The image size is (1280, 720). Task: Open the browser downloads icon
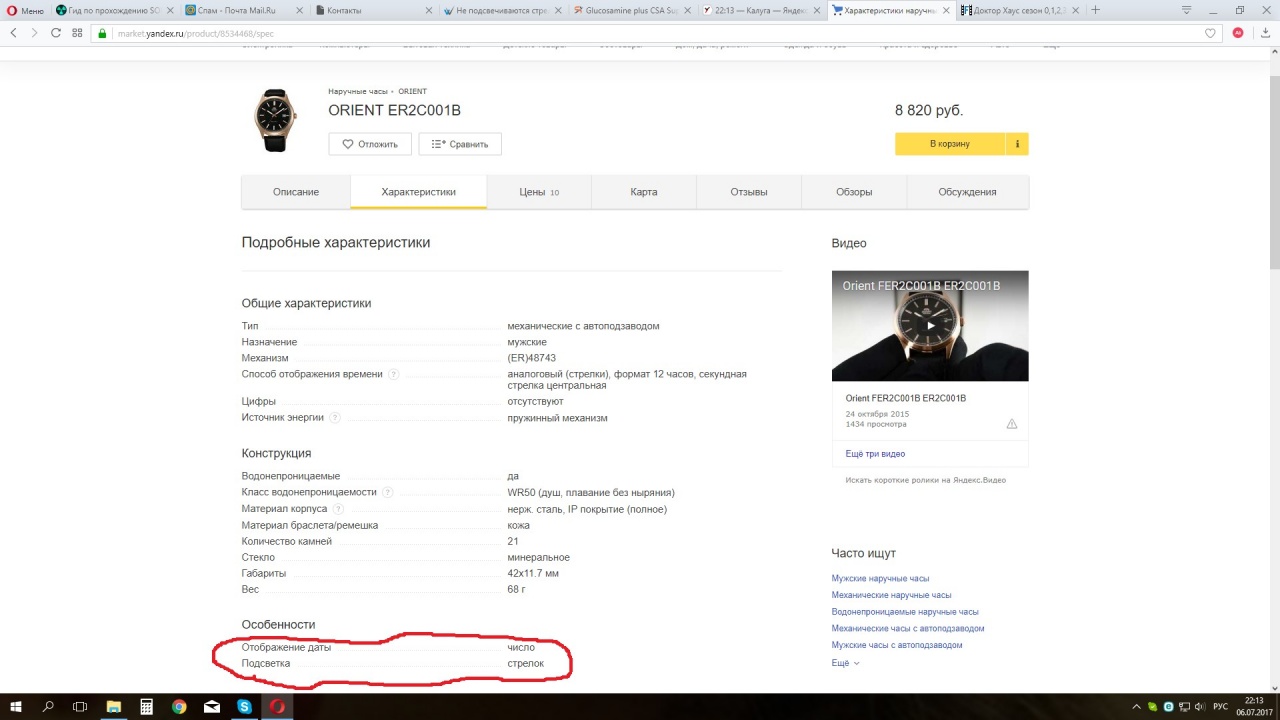tap(1265, 33)
